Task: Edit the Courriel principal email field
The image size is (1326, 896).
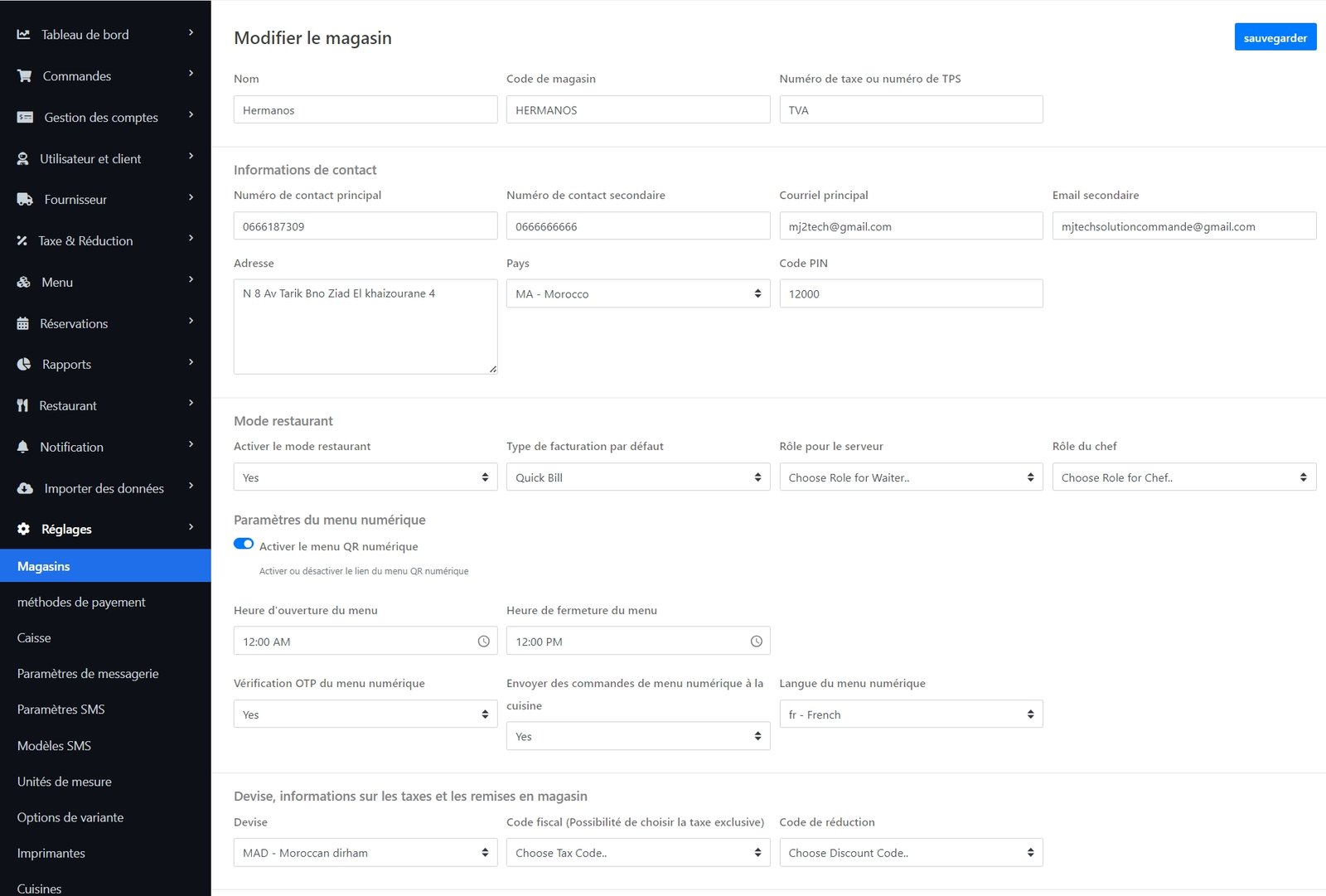Action: tap(910, 226)
